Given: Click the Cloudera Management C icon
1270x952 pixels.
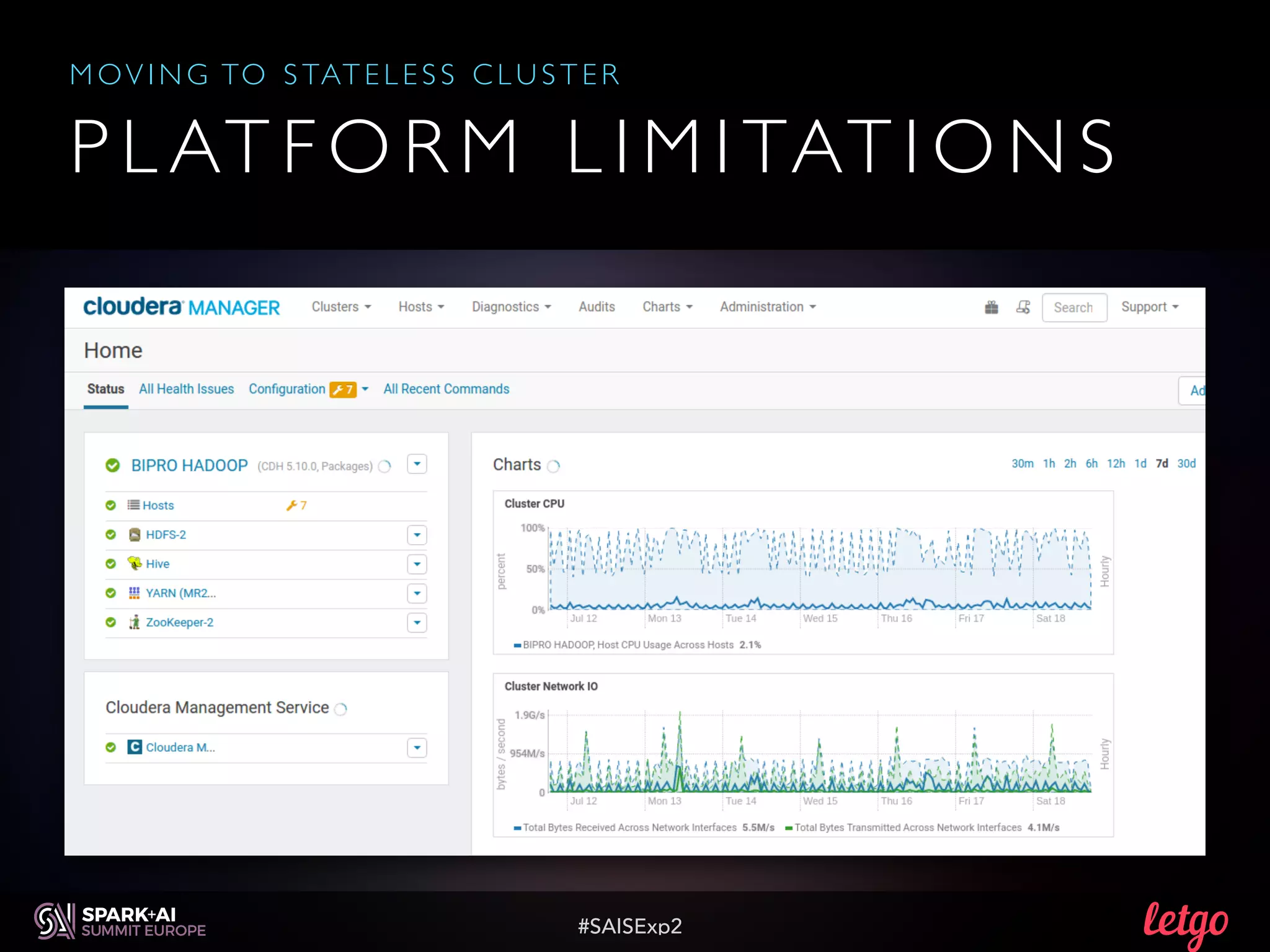Looking at the screenshot, I should 134,747.
